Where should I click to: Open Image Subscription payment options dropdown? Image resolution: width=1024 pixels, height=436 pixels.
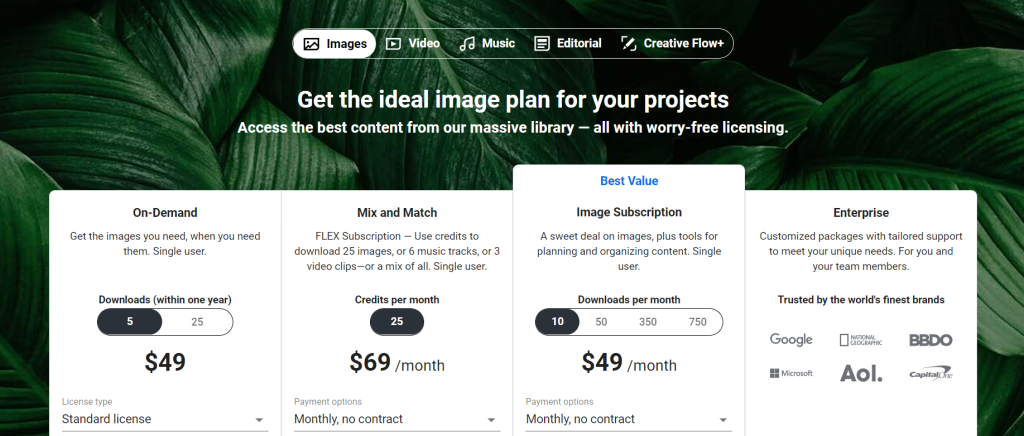click(x=629, y=420)
